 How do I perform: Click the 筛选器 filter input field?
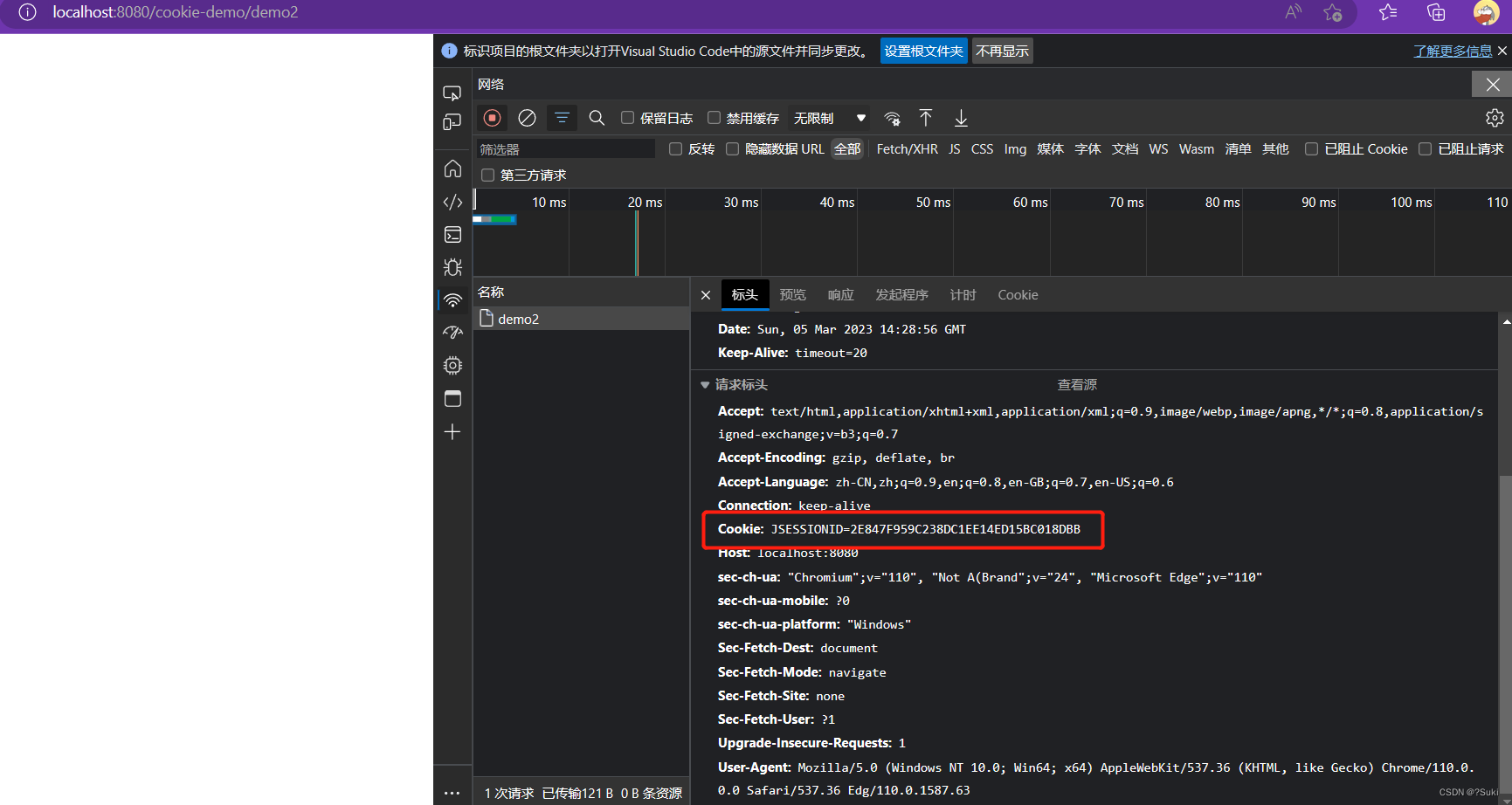pos(565,149)
